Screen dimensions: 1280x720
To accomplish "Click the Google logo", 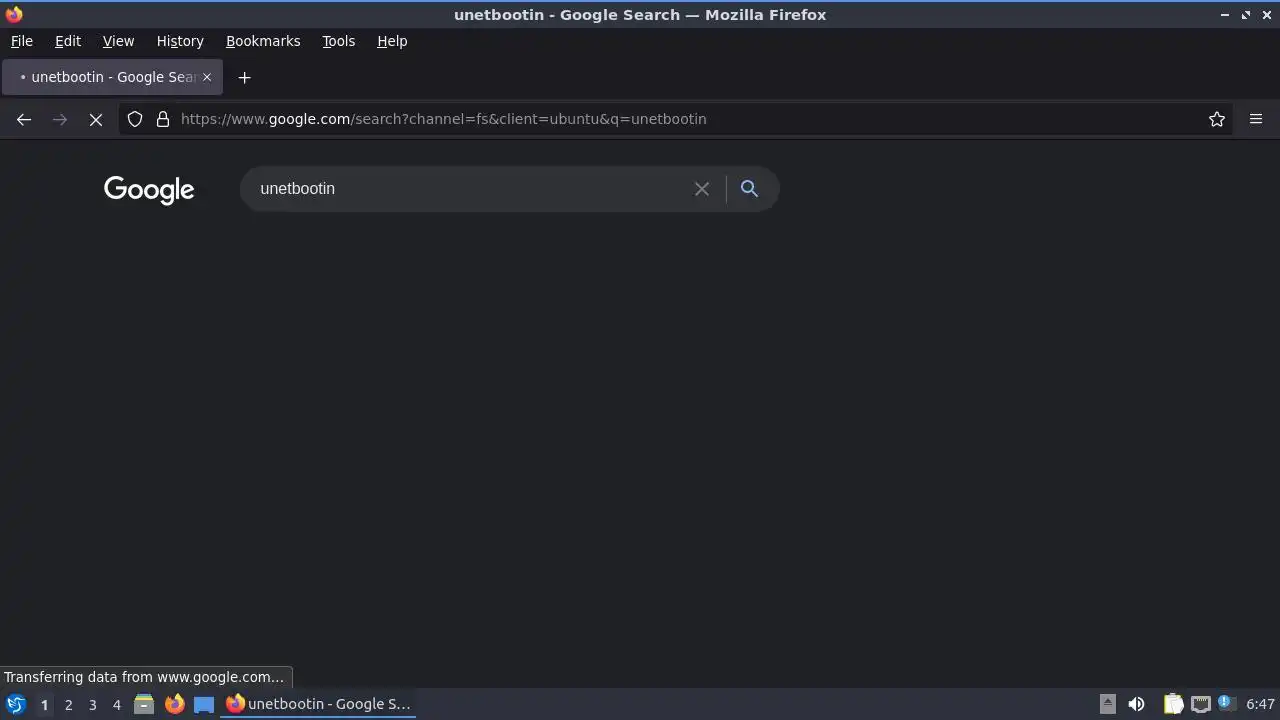I will pyautogui.click(x=149, y=190).
